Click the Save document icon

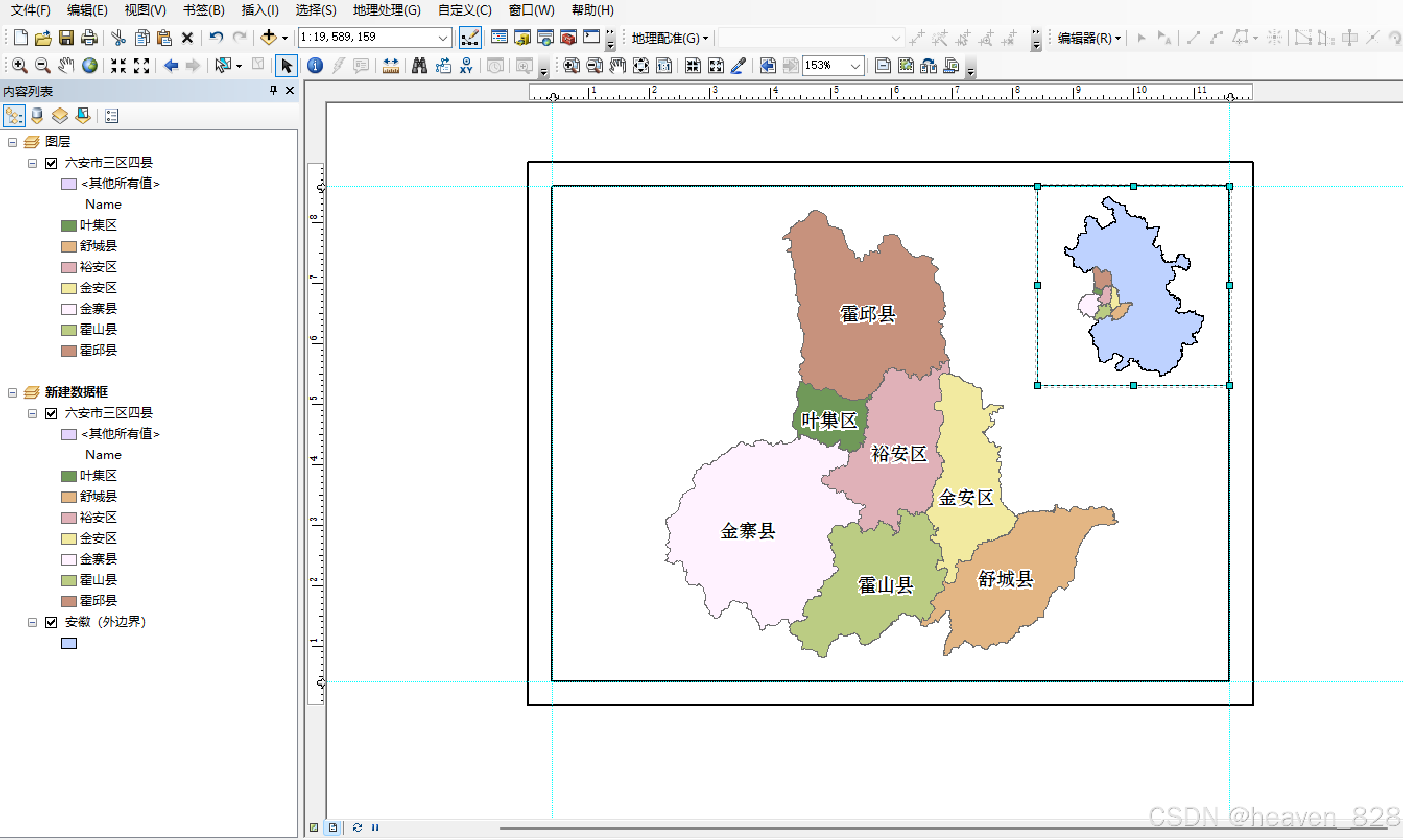click(66, 38)
